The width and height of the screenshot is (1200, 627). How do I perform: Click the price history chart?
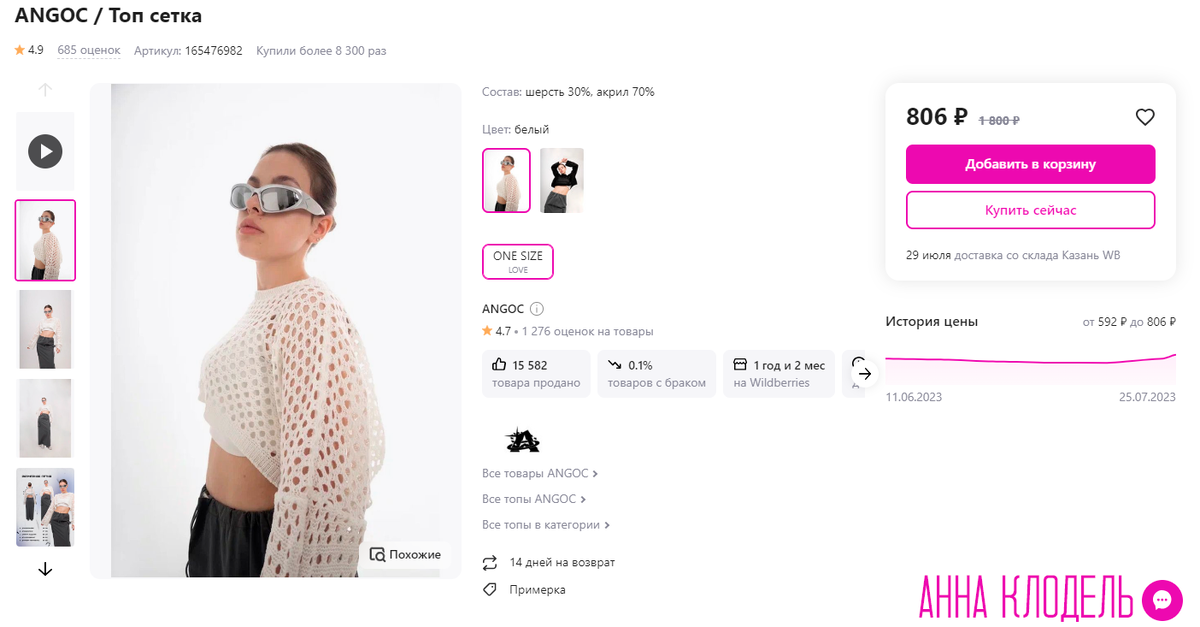click(x=1030, y=360)
